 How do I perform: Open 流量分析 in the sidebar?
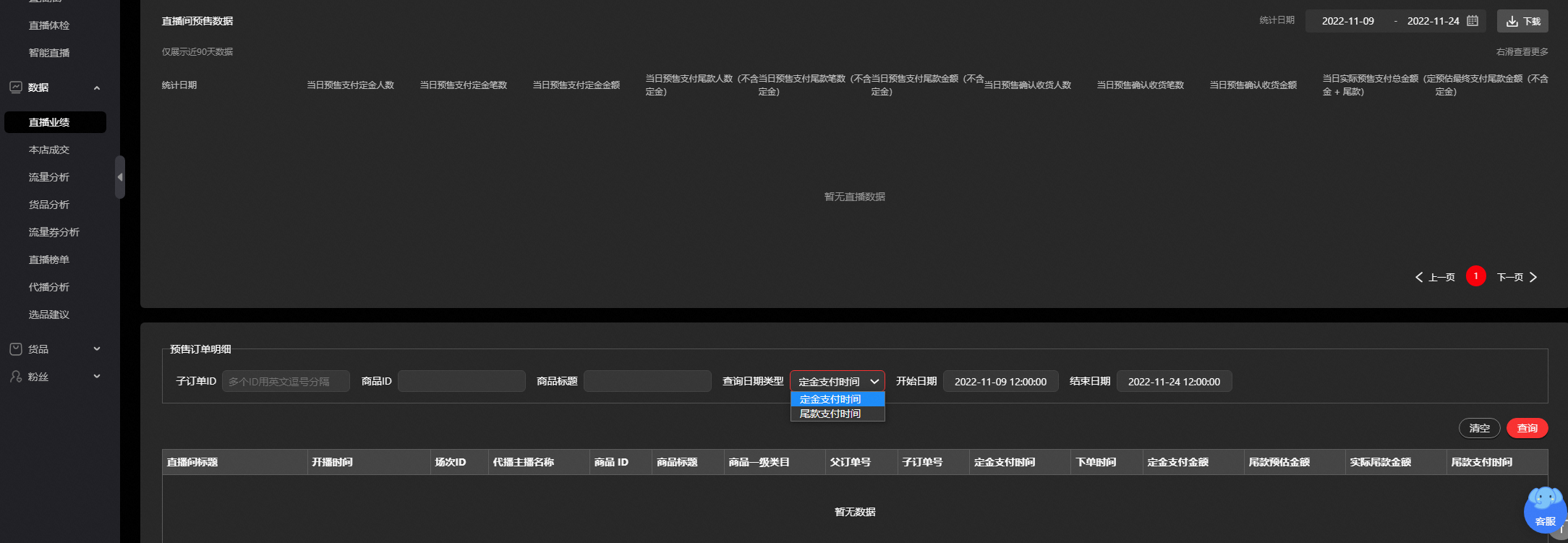(49, 177)
